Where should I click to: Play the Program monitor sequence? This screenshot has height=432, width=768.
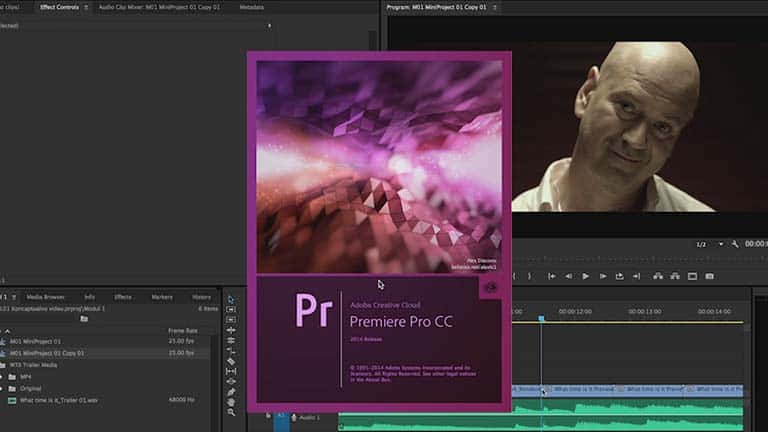[x=585, y=276]
